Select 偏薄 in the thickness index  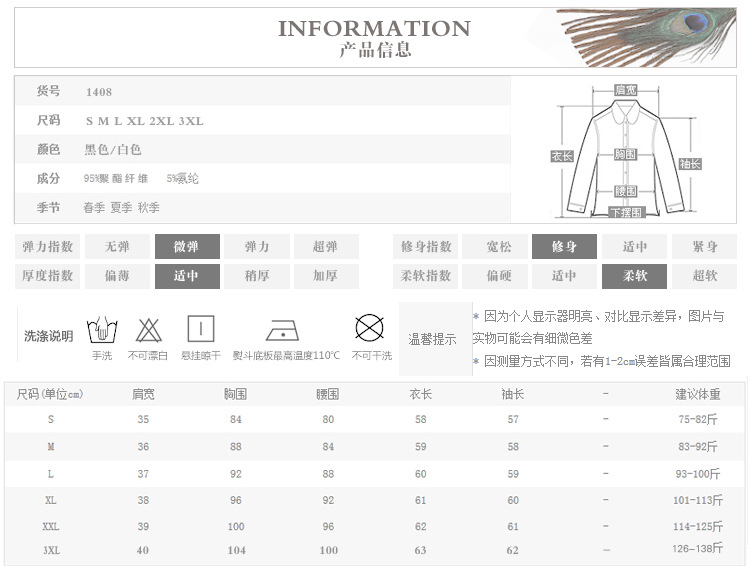(x=117, y=276)
